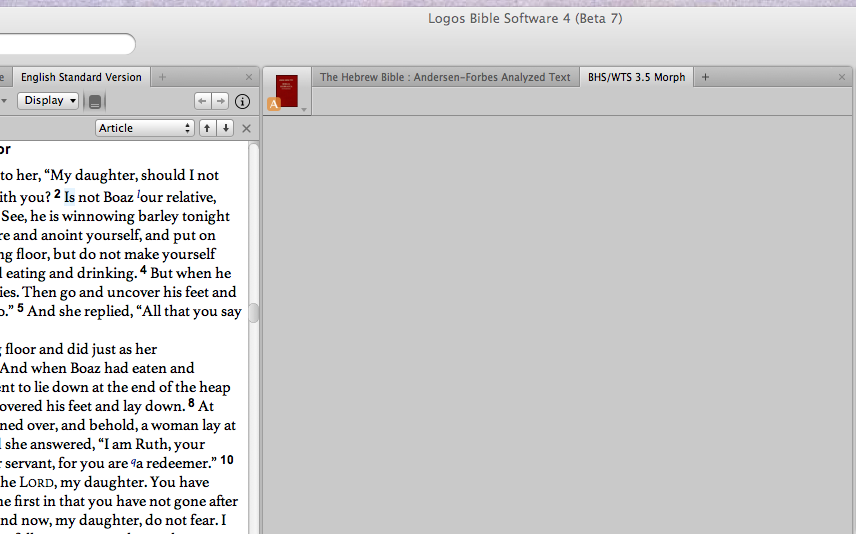The height and width of the screenshot is (534, 856).
Task: Go back with the left arrow button
Action: click(x=202, y=101)
